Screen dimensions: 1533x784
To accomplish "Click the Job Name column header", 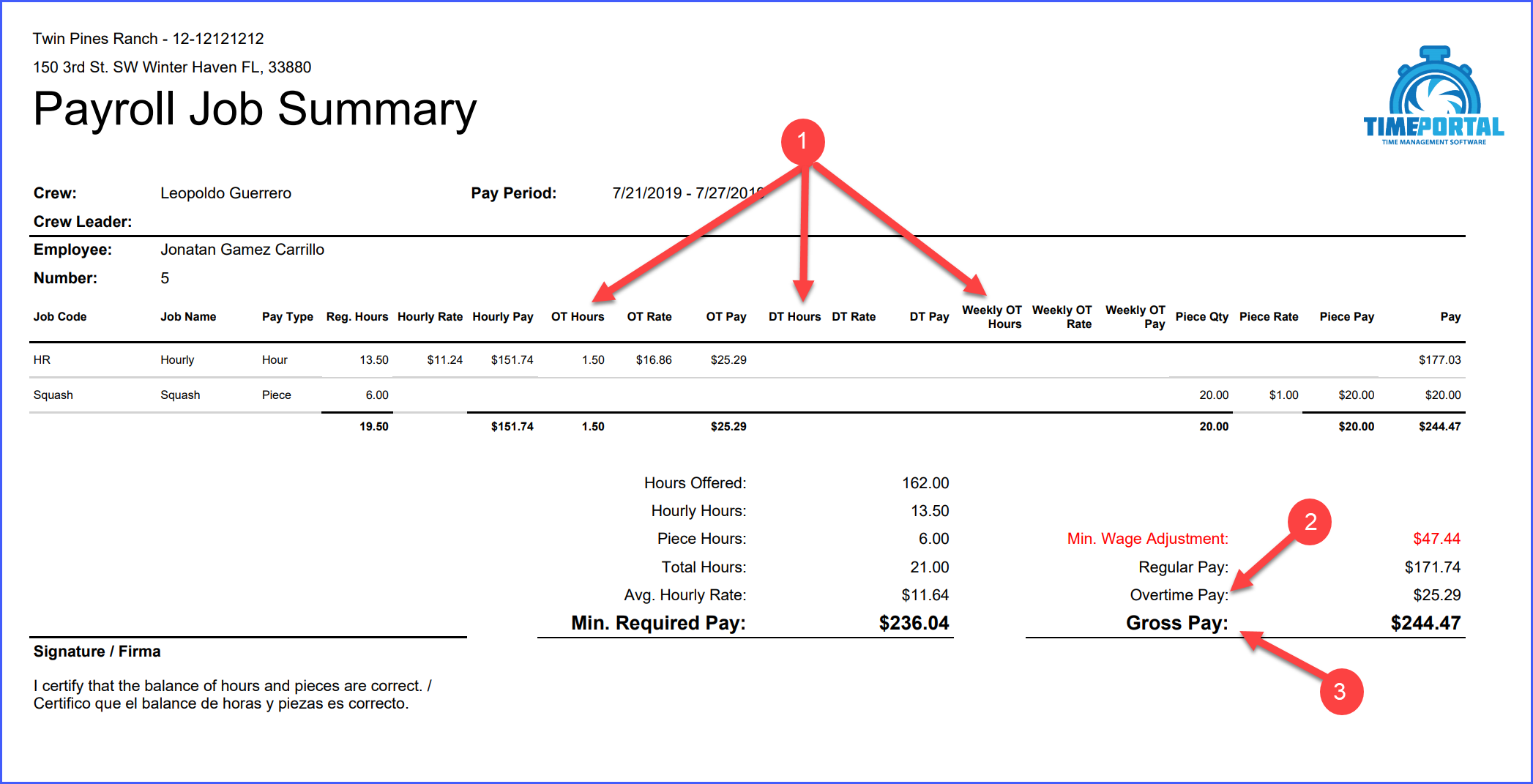I will click(x=188, y=317).
